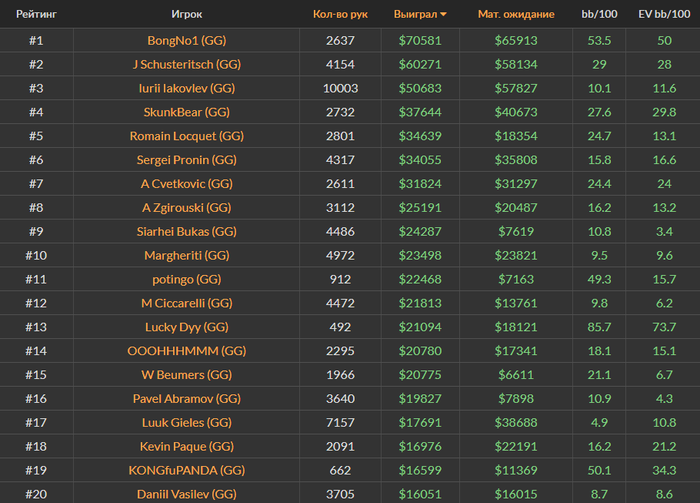Open Lucky Dyy (GG) player link
Image resolution: width=700 pixels, height=503 pixels.
pyautogui.click(x=186, y=327)
